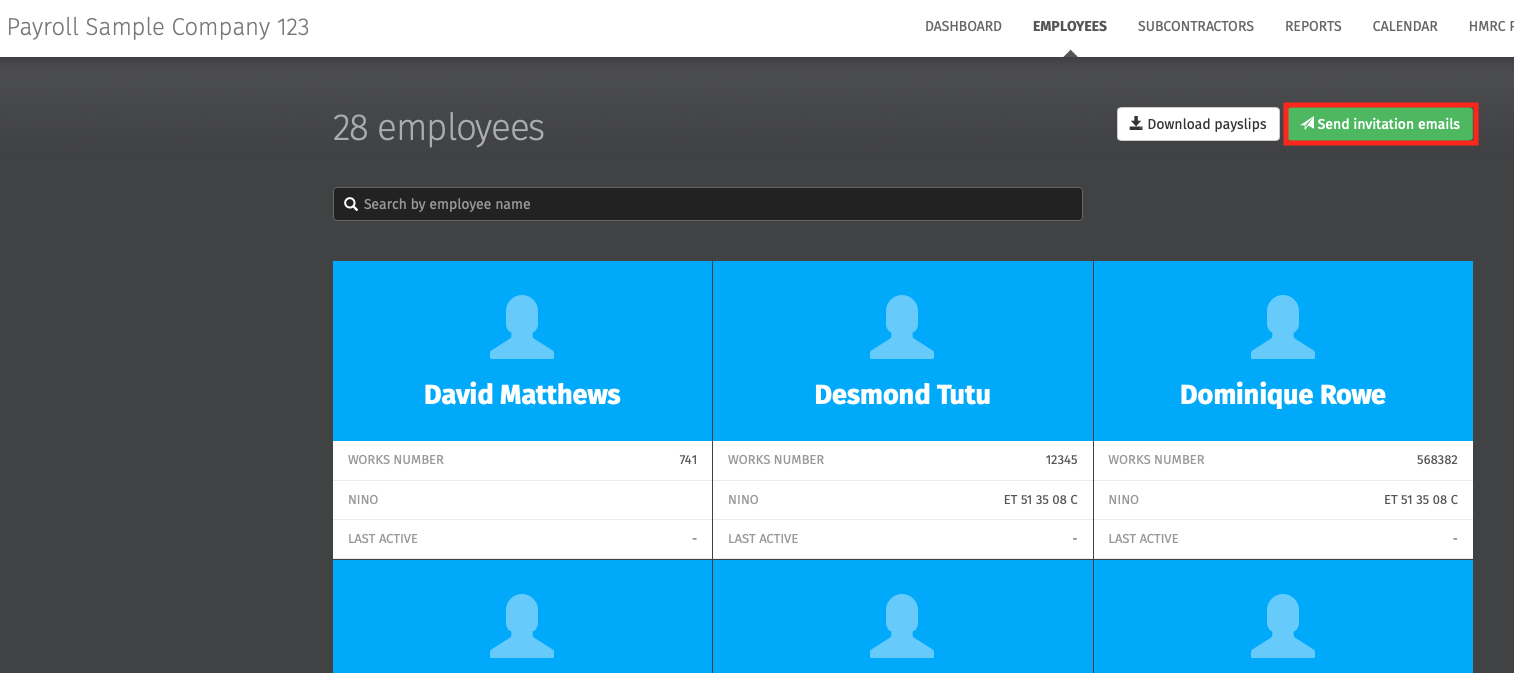Click the paper plane icon on invitation button
Screen dimensions: 1514x673
(1307, 124)
